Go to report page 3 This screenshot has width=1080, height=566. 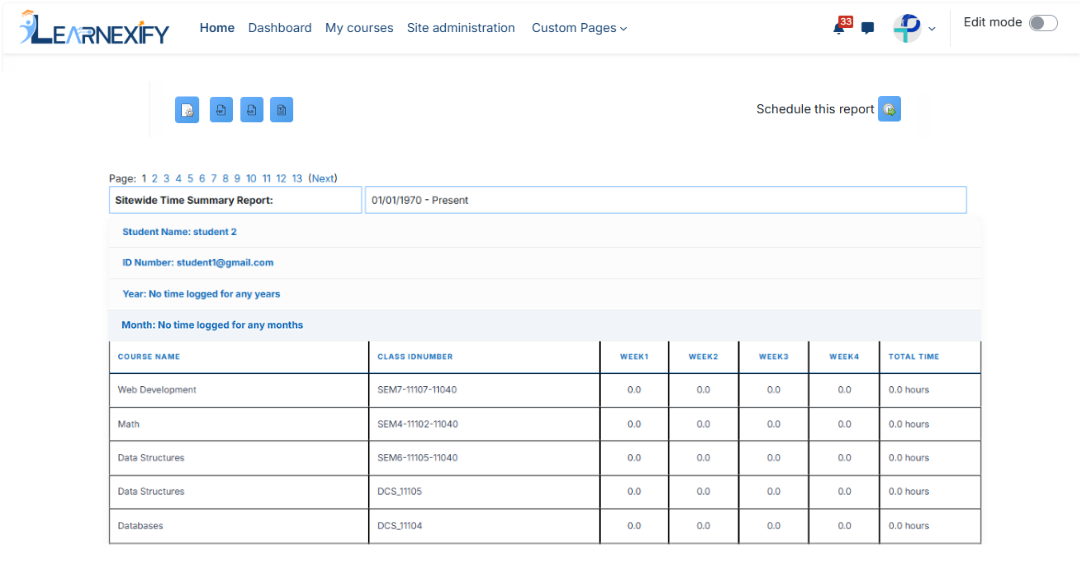tap(166, 178)
